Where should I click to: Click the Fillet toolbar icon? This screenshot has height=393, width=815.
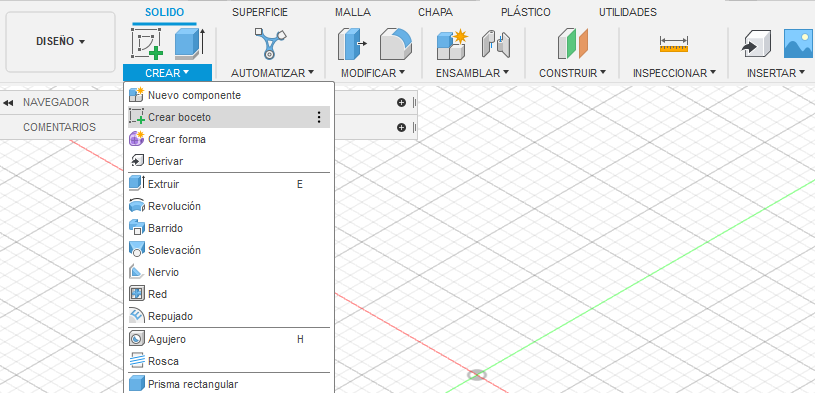coord(396,44)
